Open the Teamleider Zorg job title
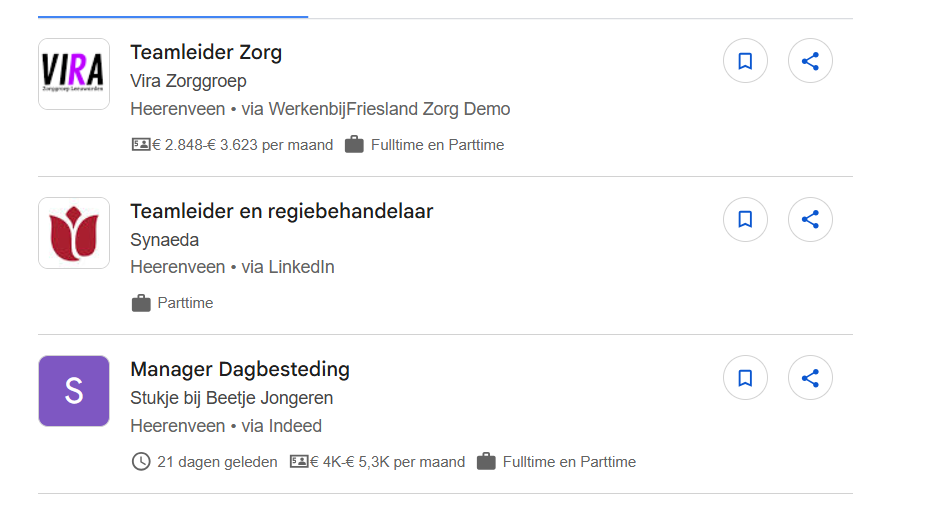Screen dimensions: 933x509 (206, 52)
